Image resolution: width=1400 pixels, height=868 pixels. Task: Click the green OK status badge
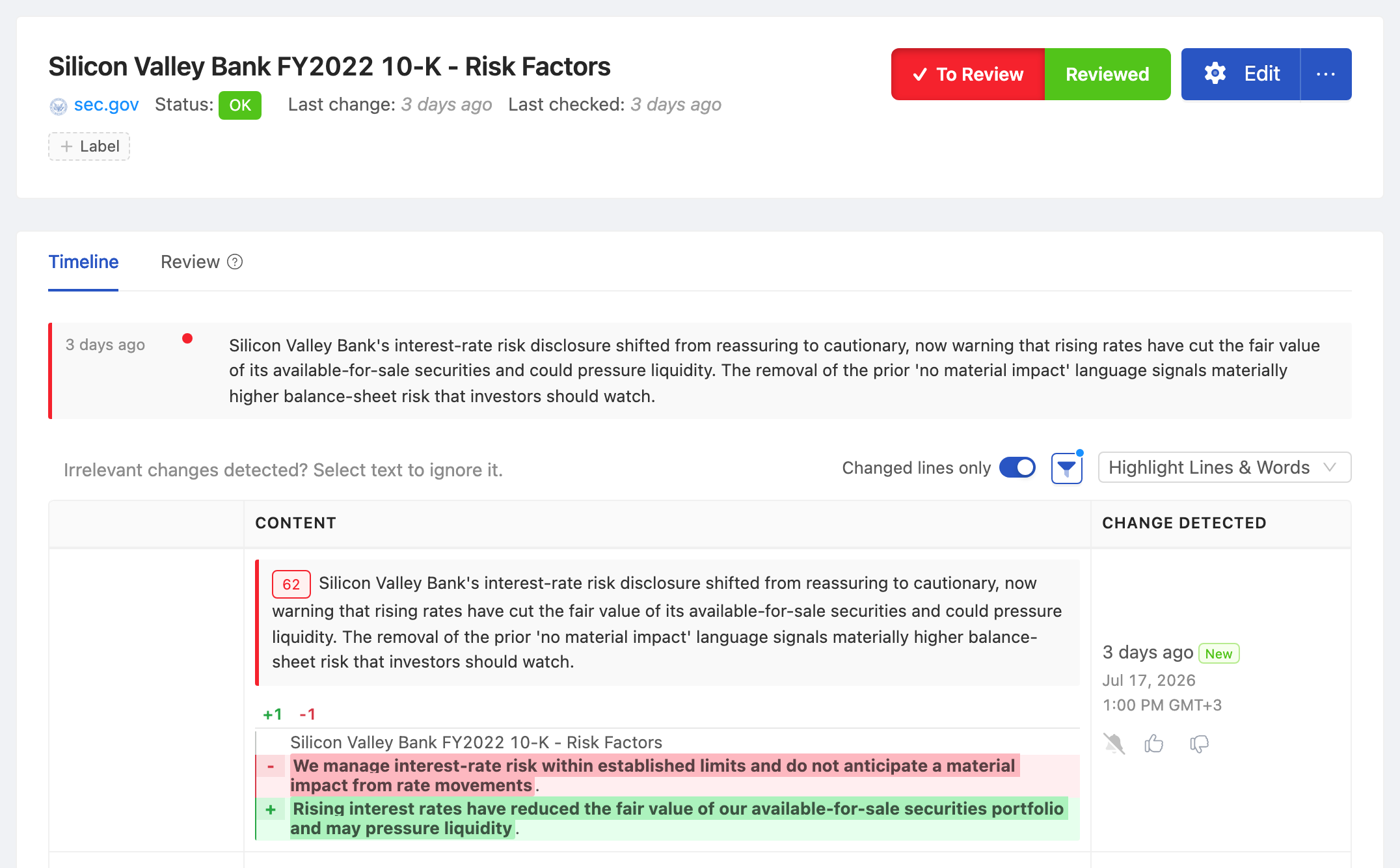(x=240, y=105)
